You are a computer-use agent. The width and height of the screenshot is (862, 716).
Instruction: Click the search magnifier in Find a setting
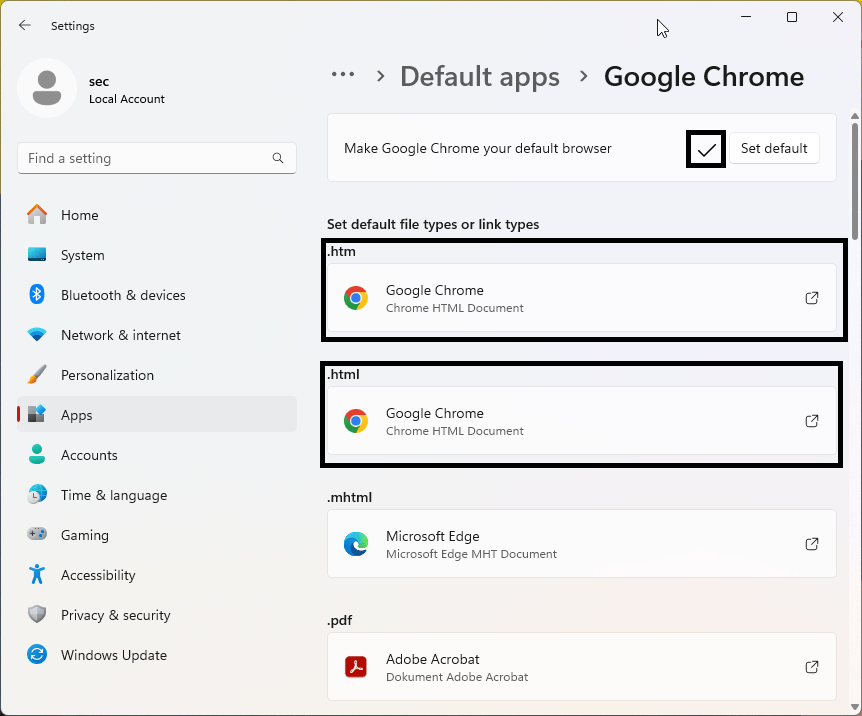278,158
